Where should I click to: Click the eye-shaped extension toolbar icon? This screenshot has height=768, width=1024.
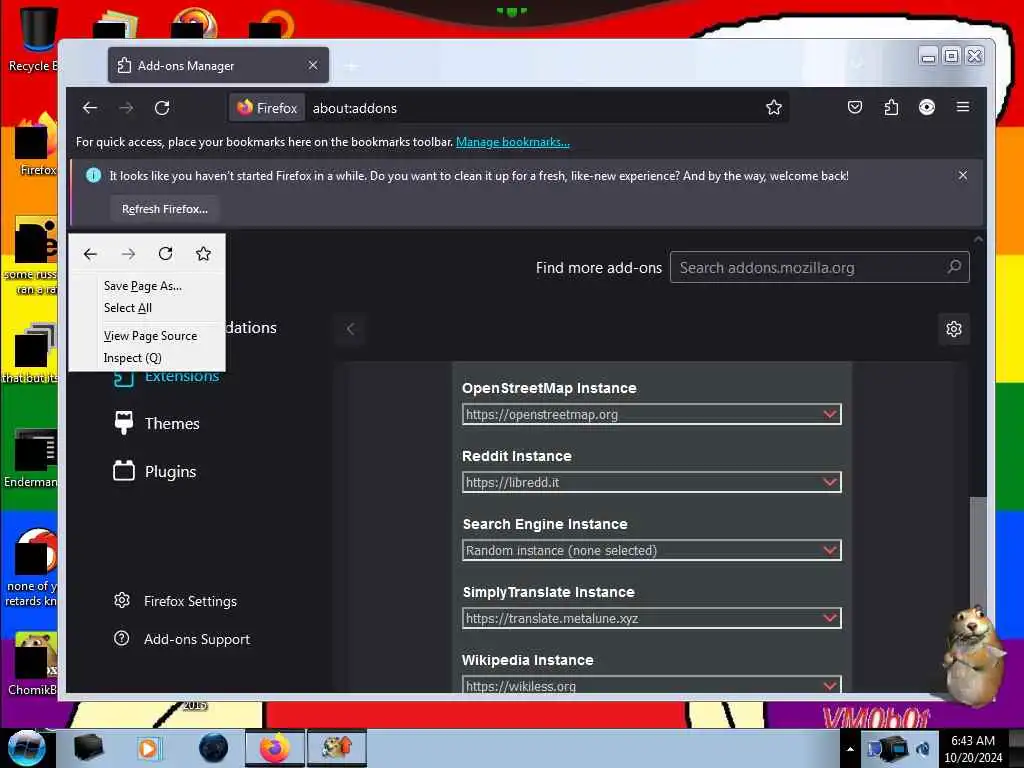pyautogui.click(x=927, y=107)
